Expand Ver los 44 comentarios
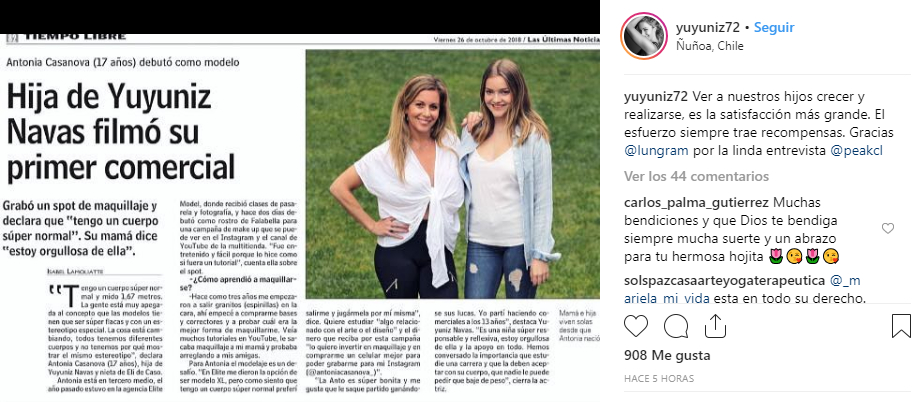The height and width of the screenshot is (402, 914). 697,176
